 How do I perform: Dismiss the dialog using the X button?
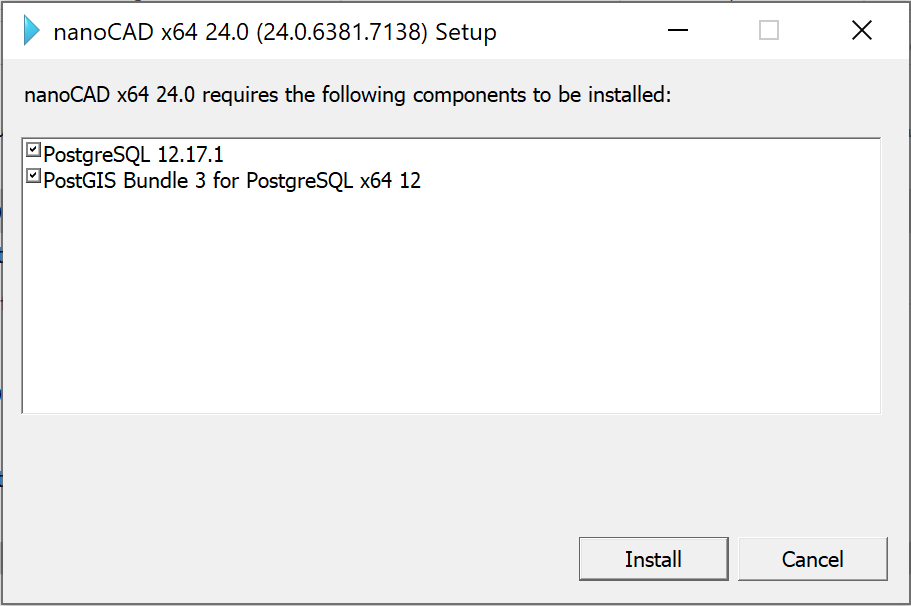coord(861,31)
